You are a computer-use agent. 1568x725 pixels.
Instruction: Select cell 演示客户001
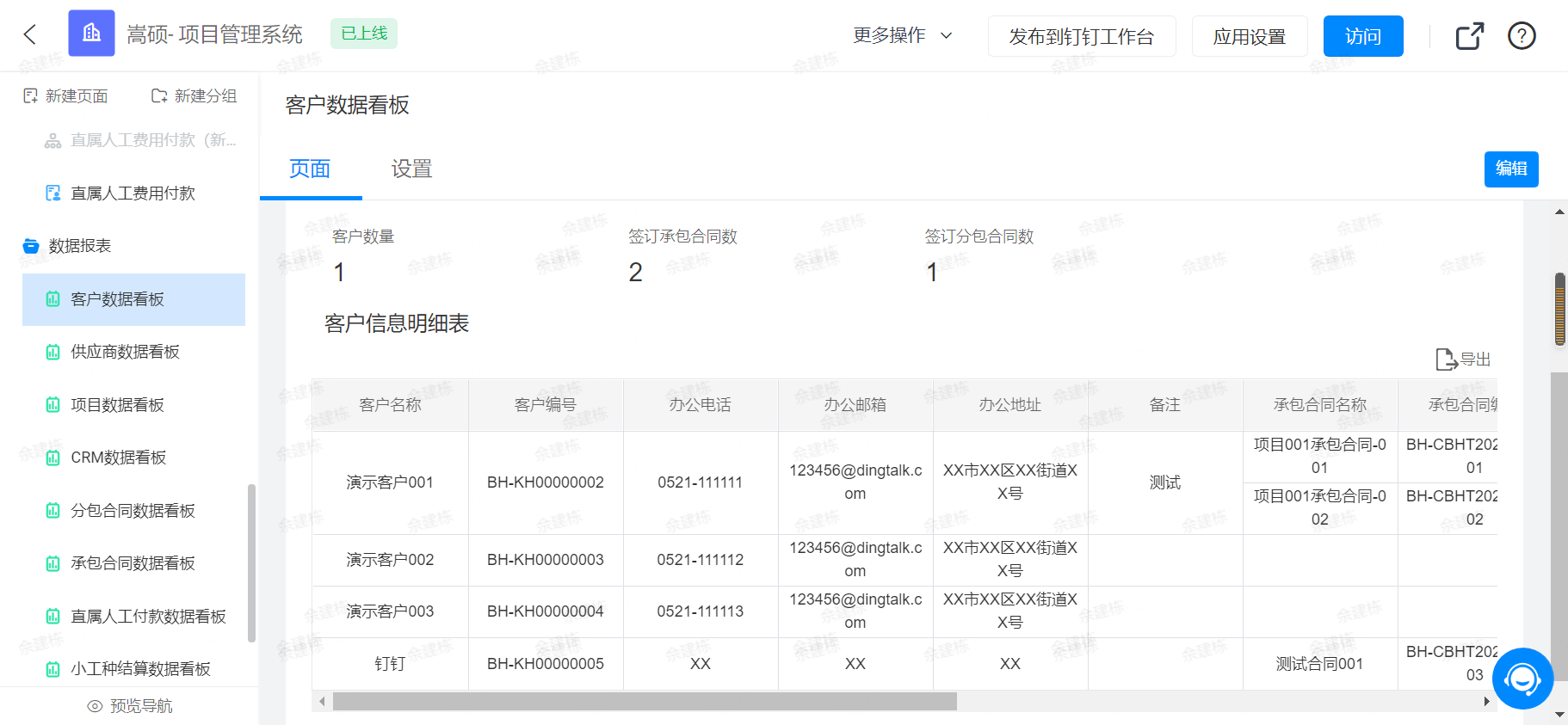pos(390,482)
